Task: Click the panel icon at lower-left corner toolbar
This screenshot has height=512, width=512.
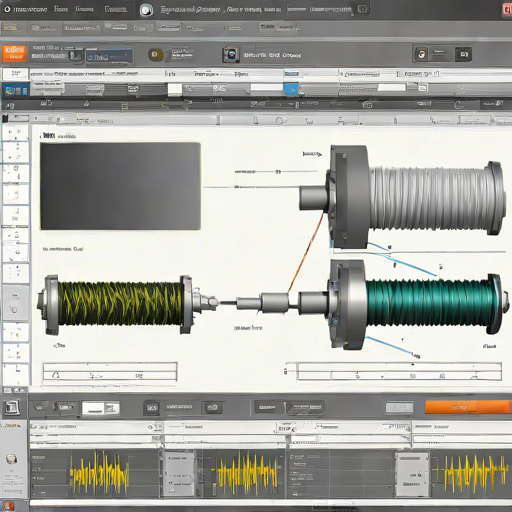Action: click(x=12, y=407)
